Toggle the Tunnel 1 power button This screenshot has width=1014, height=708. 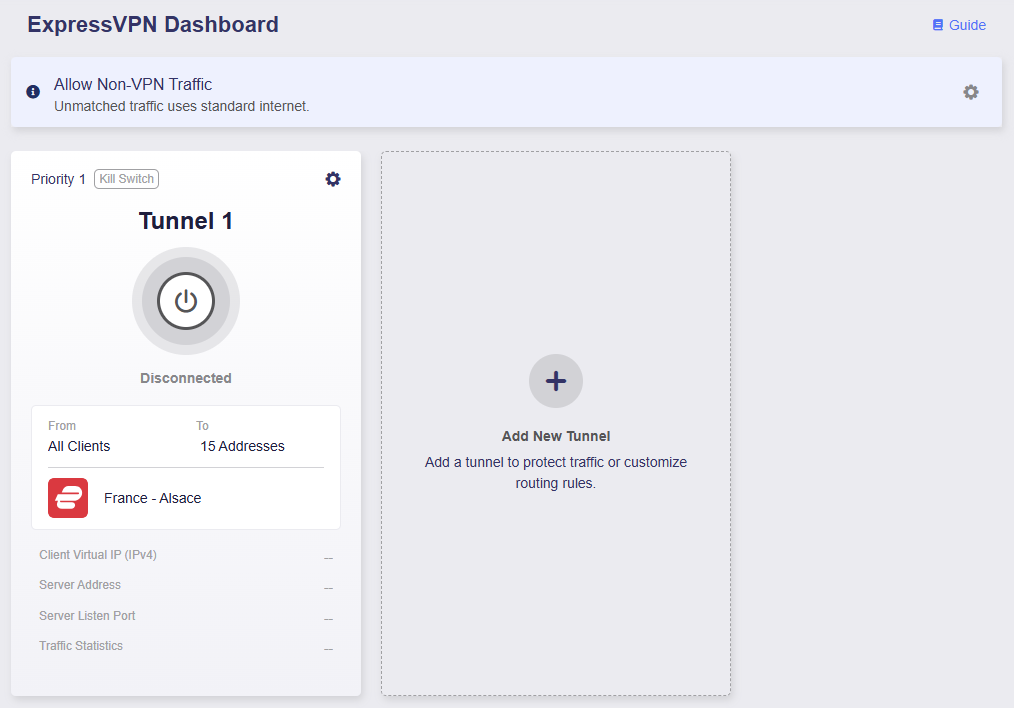186,301
